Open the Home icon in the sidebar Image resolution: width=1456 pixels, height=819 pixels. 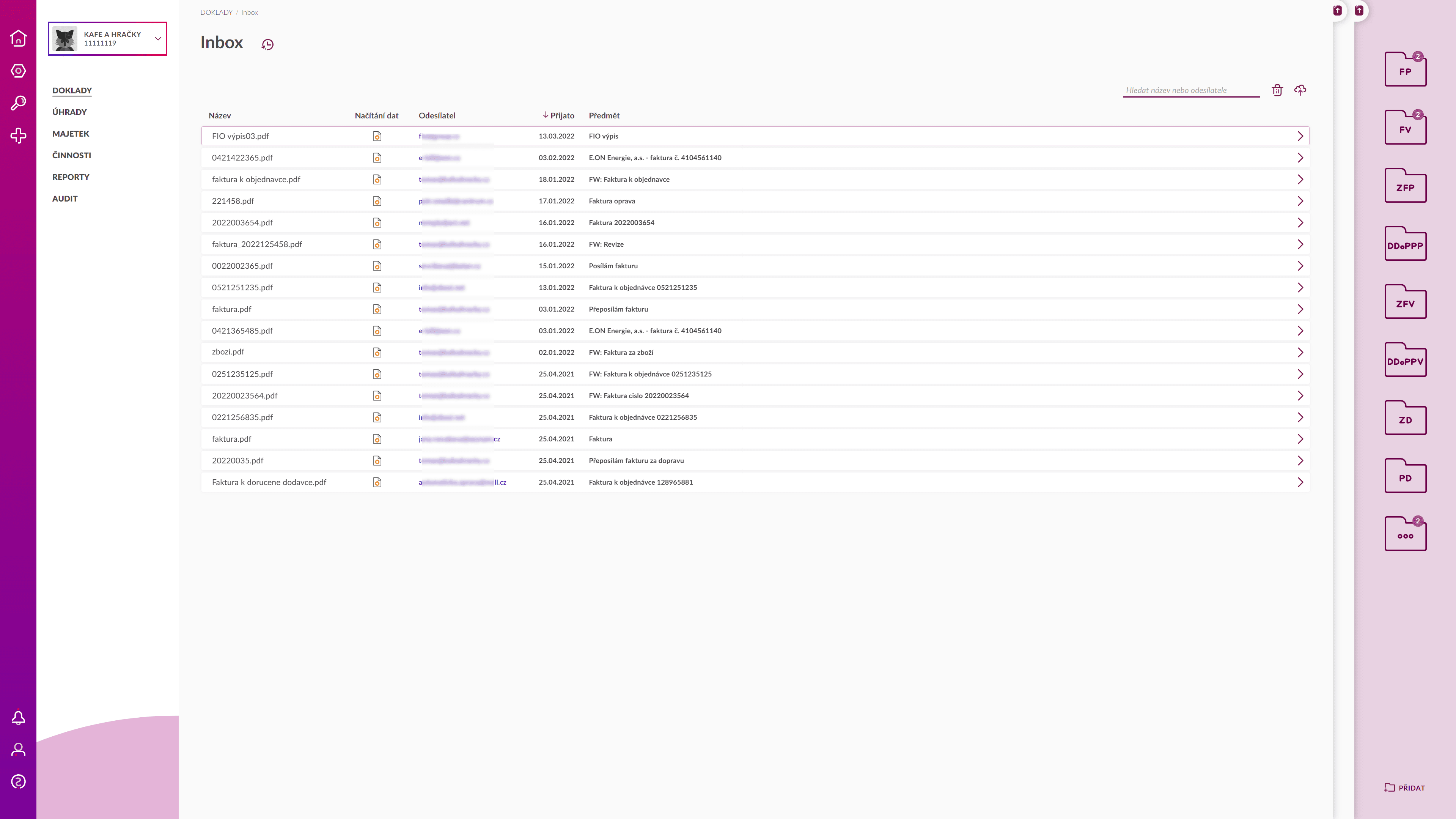point(19,39)
